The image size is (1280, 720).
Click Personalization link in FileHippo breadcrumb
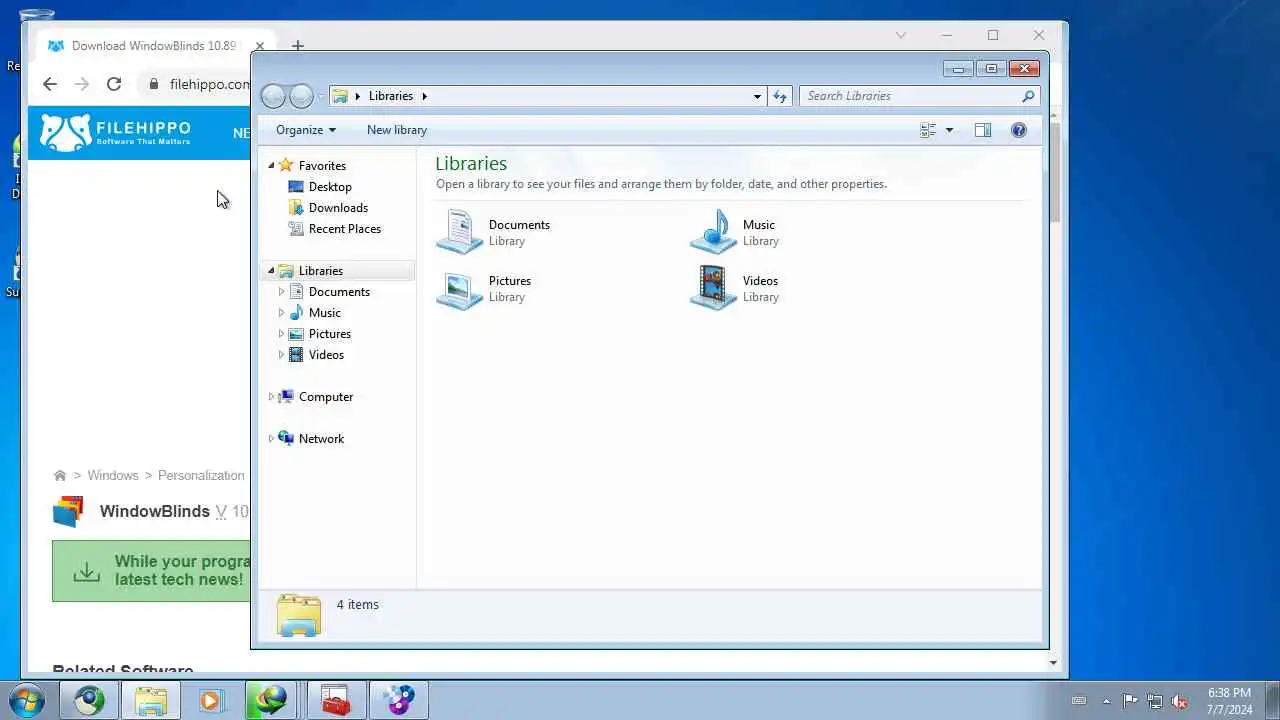click(201, 476)
